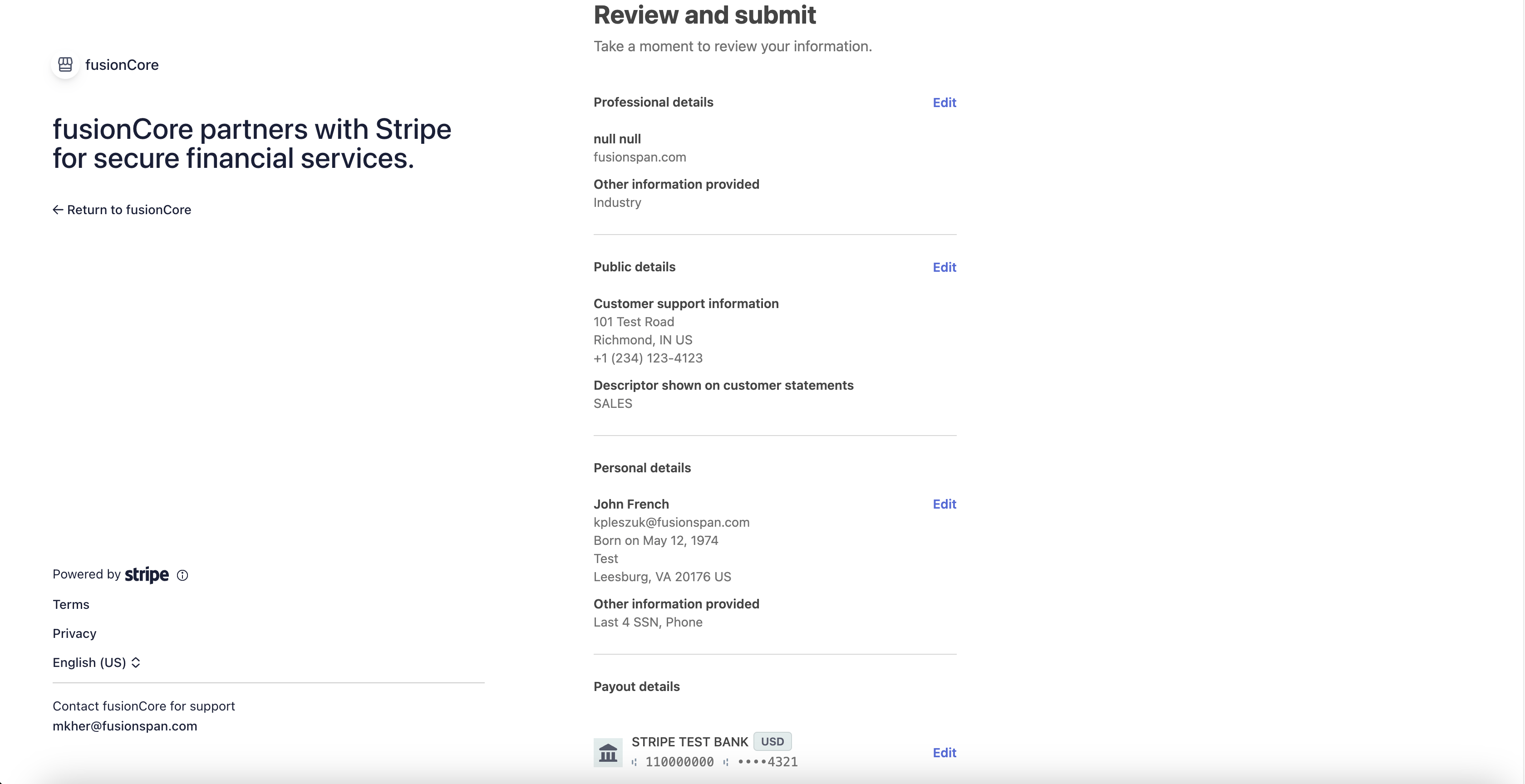Edit Professional details section
The width and height of the screenshot is (1525, 784).
tap(944, 103)
